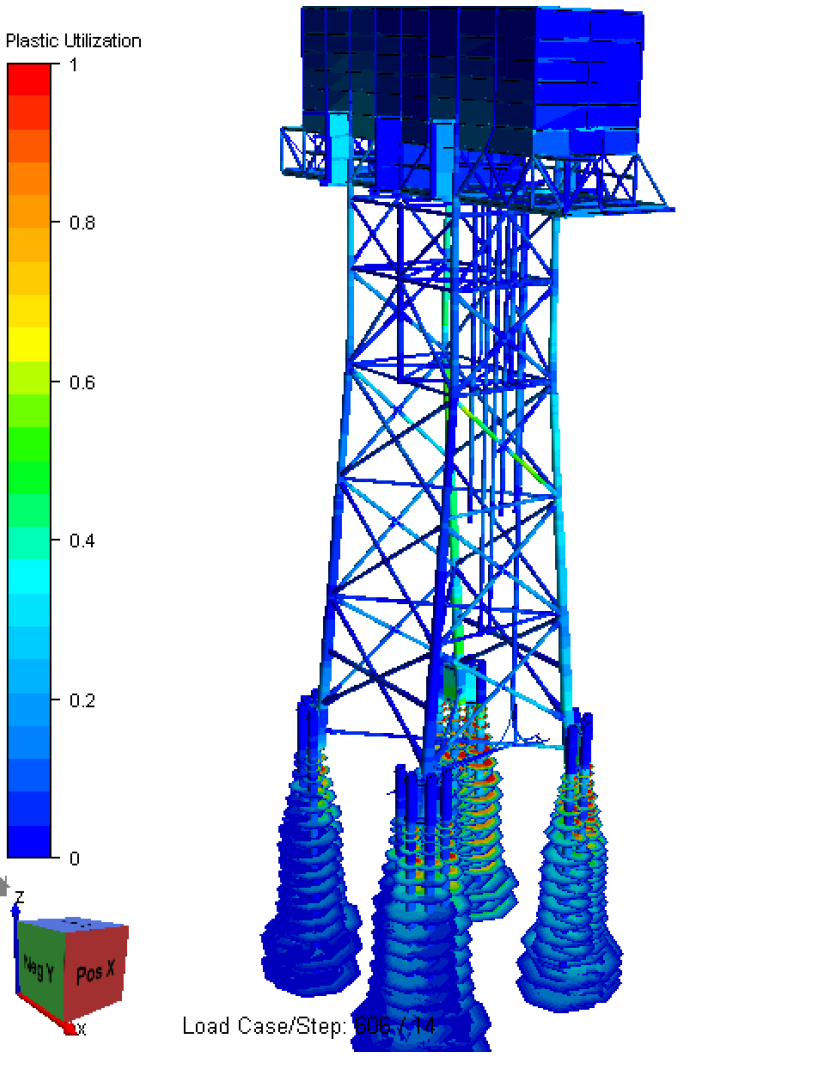Pick the green legend band near 0.5
The width and height of the screenshot is (824, 1084).
(28, 470)
